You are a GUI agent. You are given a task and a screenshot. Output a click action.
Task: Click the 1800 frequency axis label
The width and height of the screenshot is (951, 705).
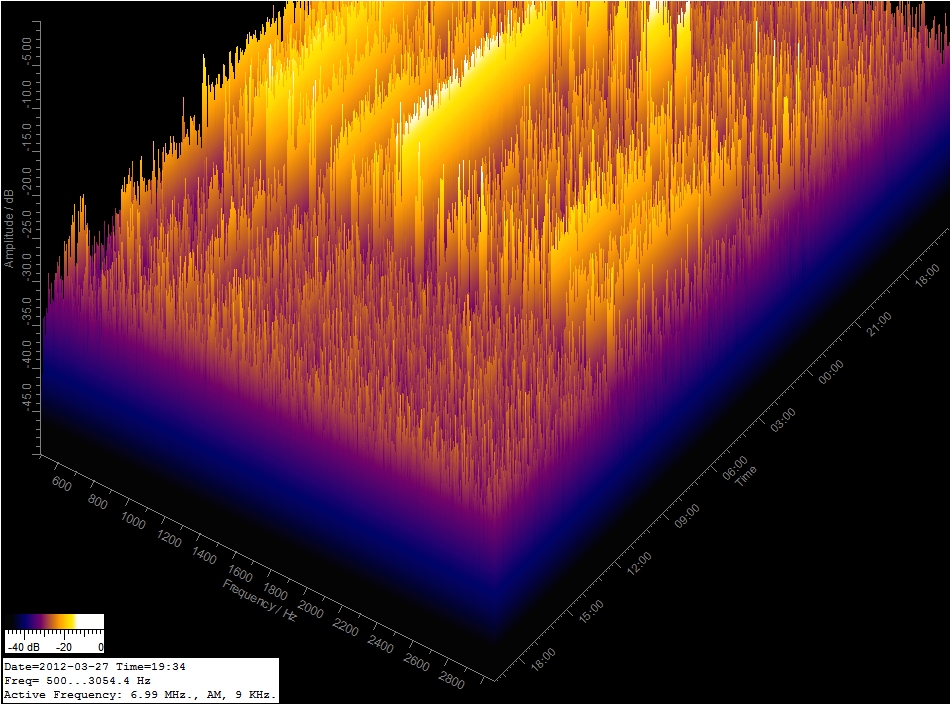(x=275, y=591)
